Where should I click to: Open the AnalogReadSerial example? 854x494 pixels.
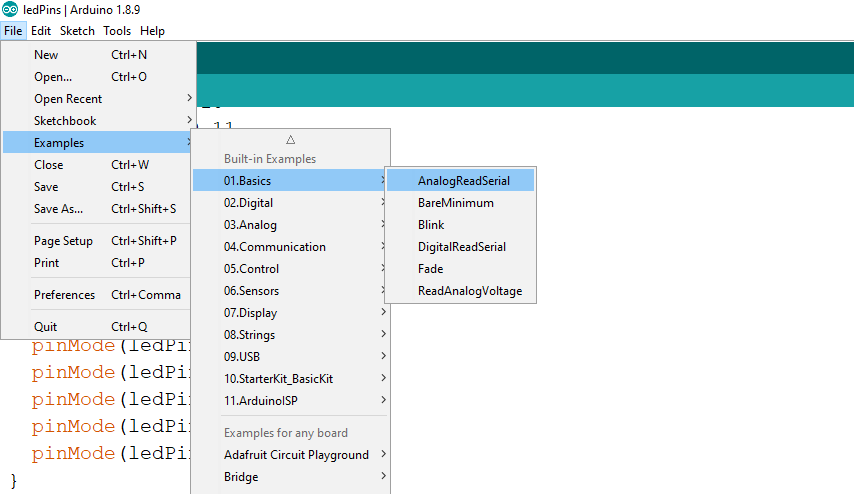pyautogui.click(x=461, y=180)
